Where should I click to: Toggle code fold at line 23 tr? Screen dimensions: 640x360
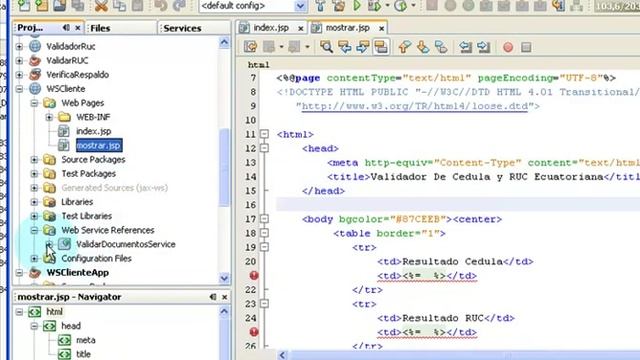[264, 304]
